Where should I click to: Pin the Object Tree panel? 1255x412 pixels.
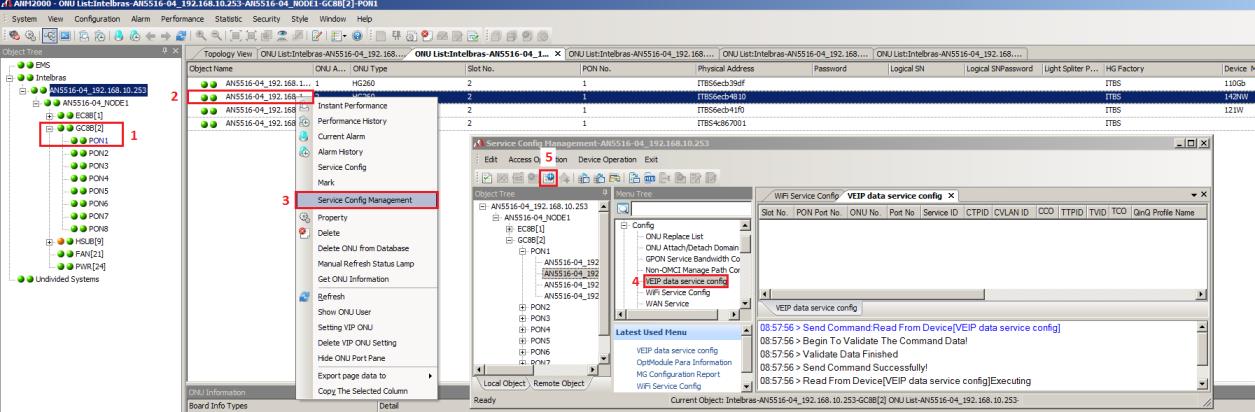click(x=165, y=52)
